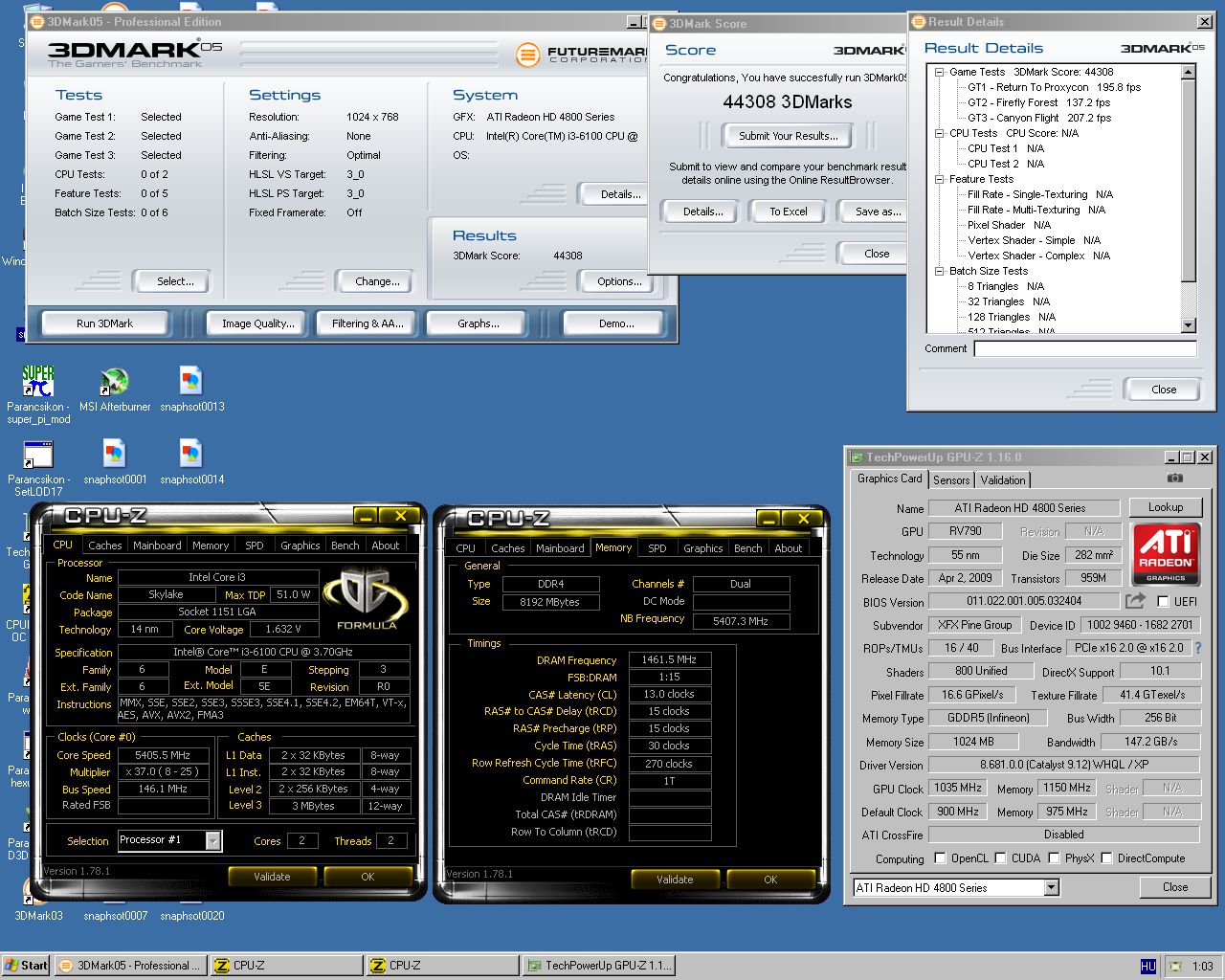Click Validate in the CPU-Z memory window
This screenshot has width=1225, height=980.
(675, 880)
